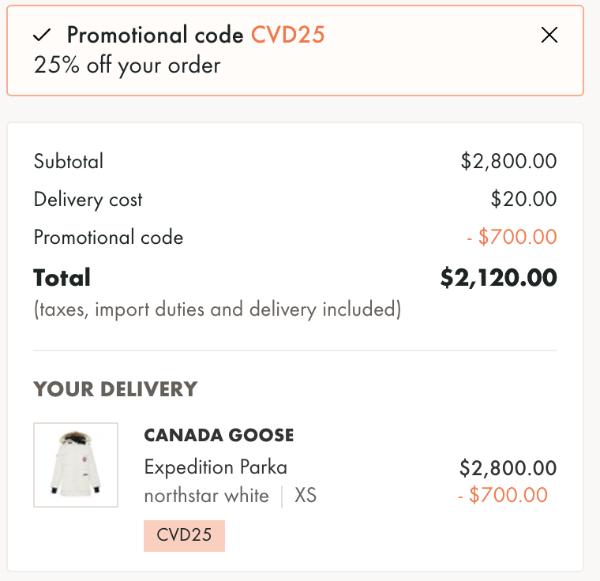Dismiss the CVD25 promotional code banner
600x581 pixels.
coord(549,35)
